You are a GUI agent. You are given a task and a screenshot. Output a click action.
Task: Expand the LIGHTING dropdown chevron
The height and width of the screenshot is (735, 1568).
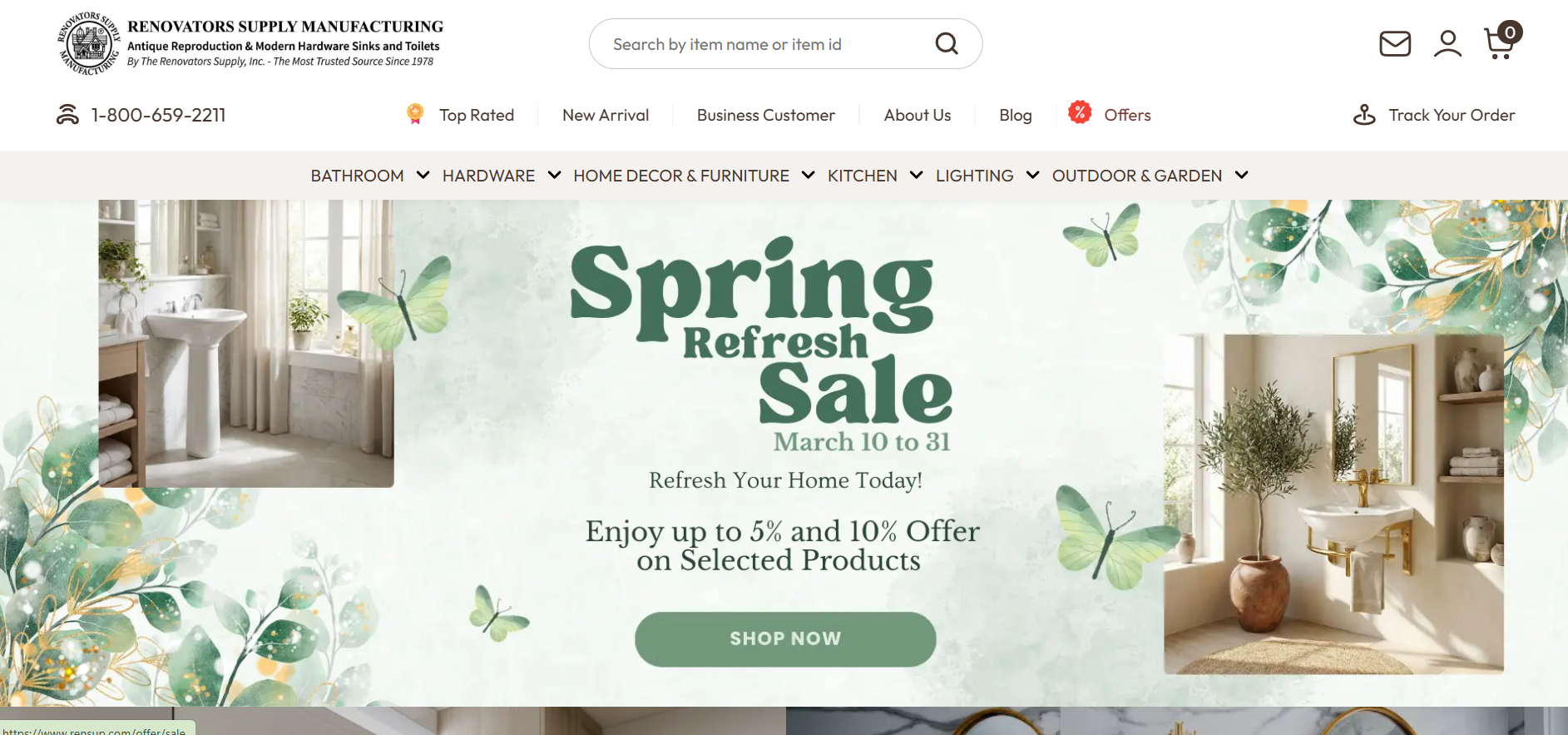(1032, 175)
